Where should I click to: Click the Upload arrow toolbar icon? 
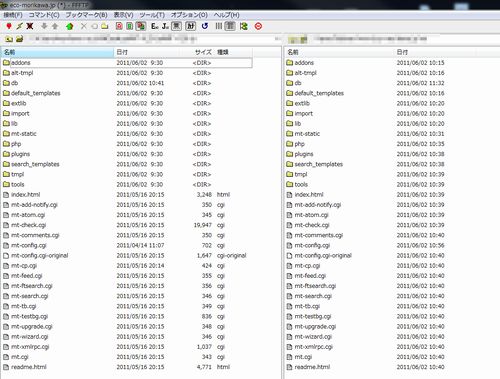coord(55,26)
